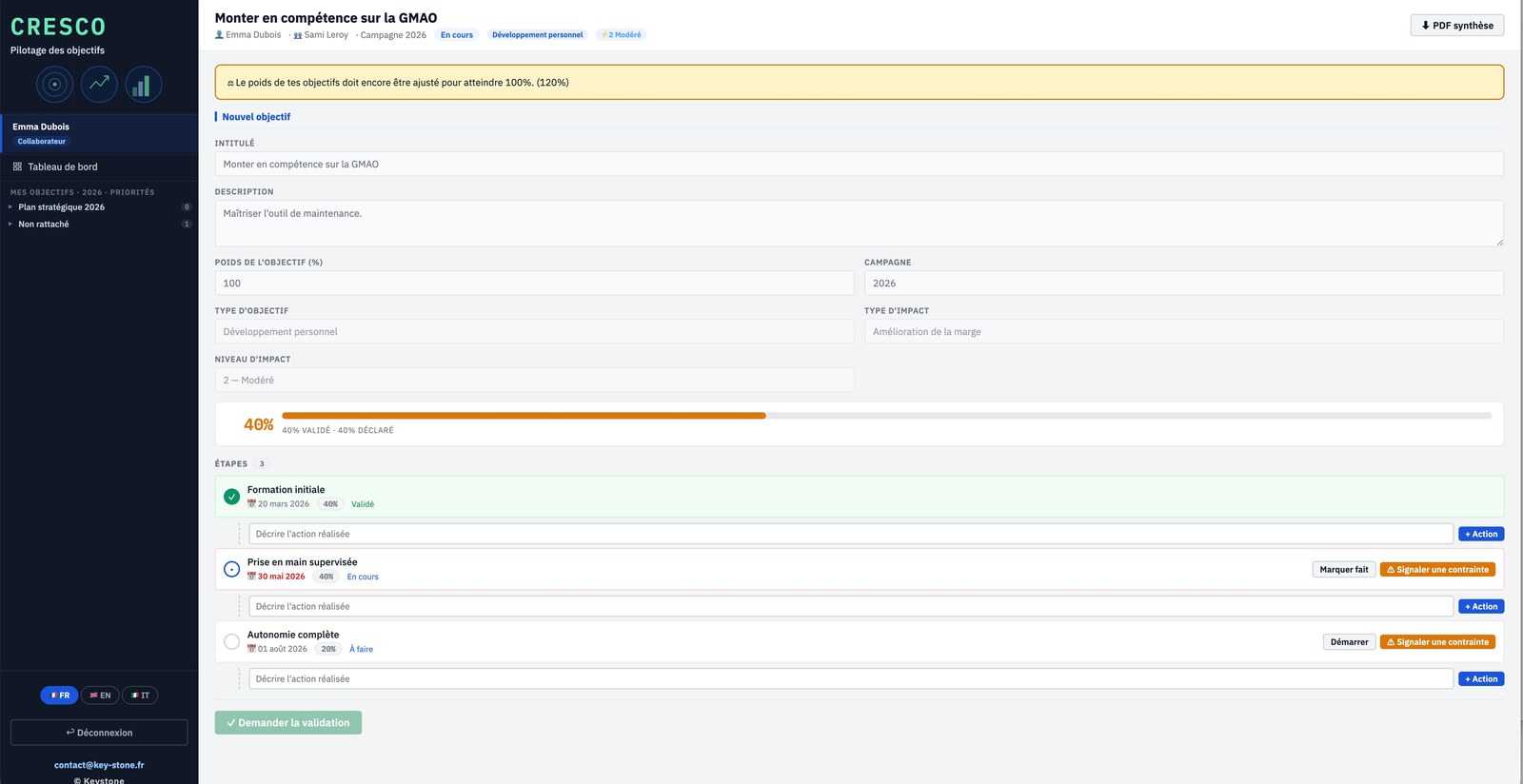
Task: Toggle the Prise en main supervisée status circle
Action: point(231,569)
